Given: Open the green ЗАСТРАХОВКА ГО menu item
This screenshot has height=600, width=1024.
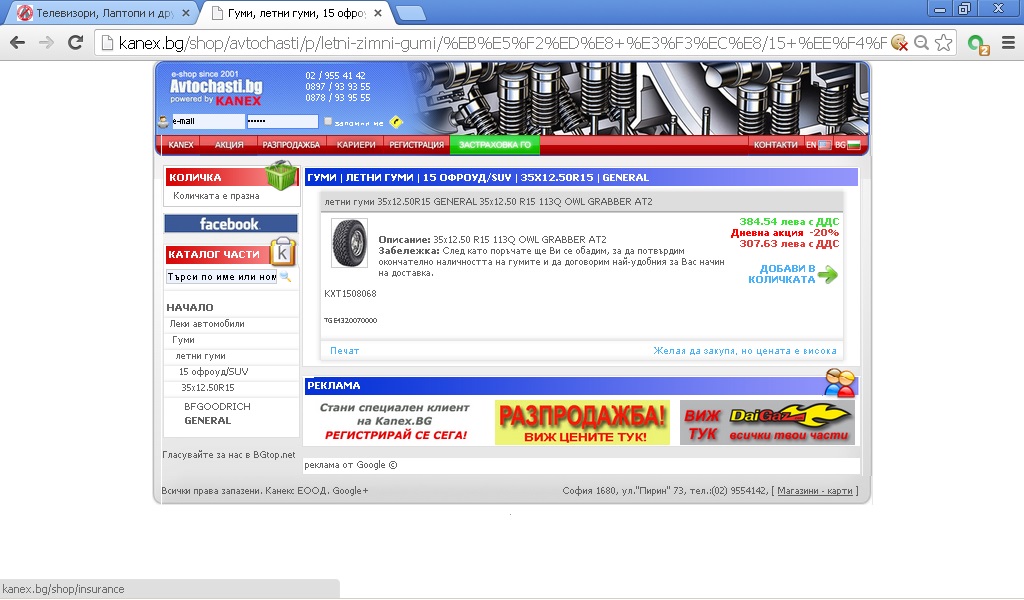Looking at the screenshot, I should click(x=494, y=145).
